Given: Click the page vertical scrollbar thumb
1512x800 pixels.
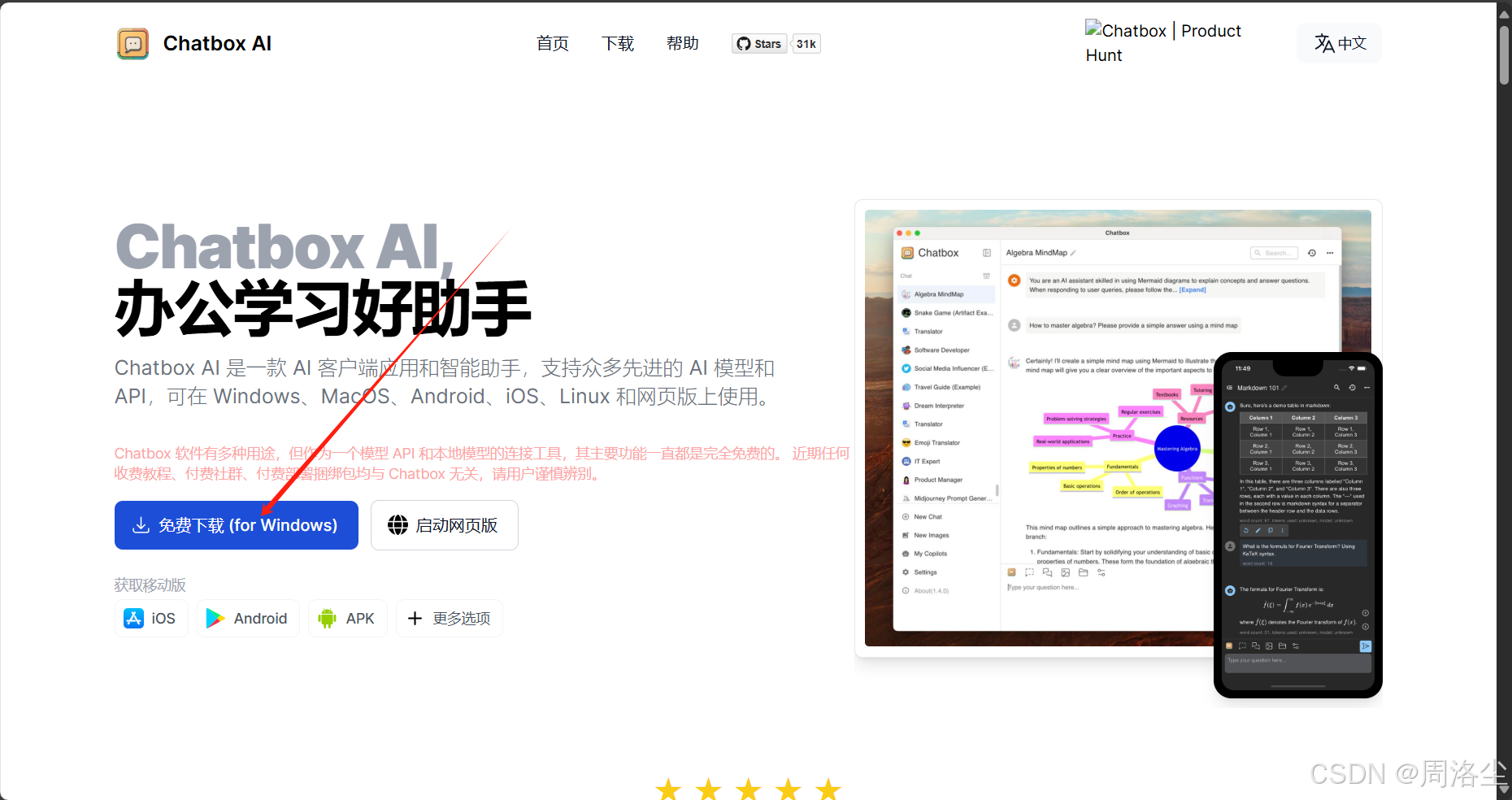Looking at the screenshot, I should point(1505,55).
